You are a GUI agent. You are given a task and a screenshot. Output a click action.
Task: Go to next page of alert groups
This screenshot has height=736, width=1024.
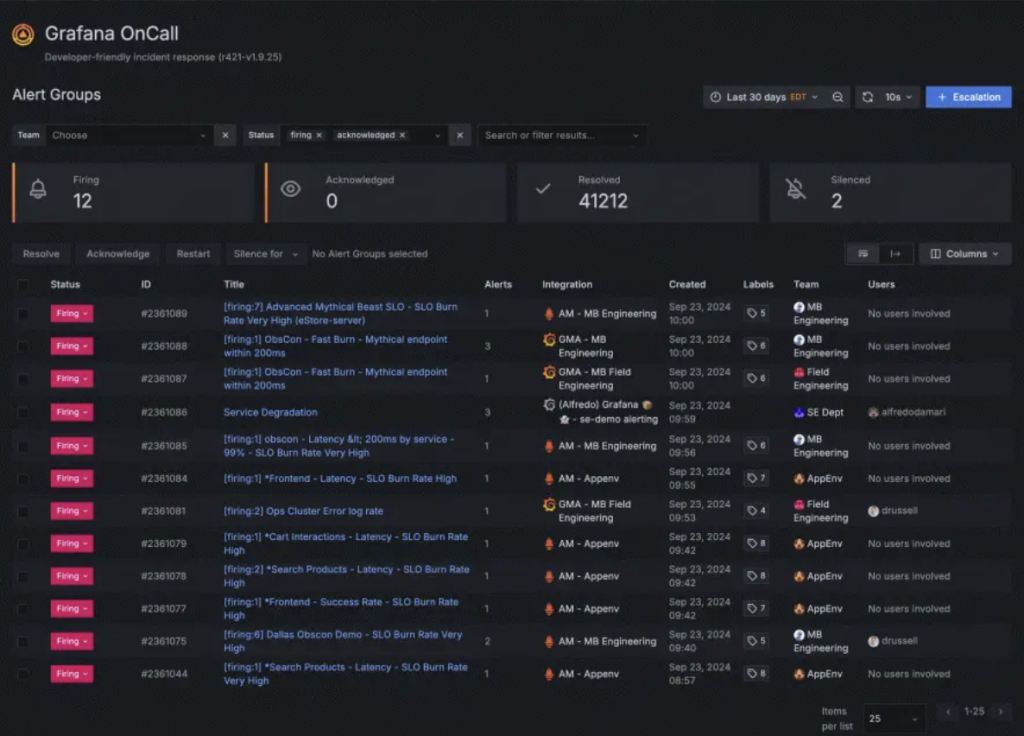[1000, 712]
